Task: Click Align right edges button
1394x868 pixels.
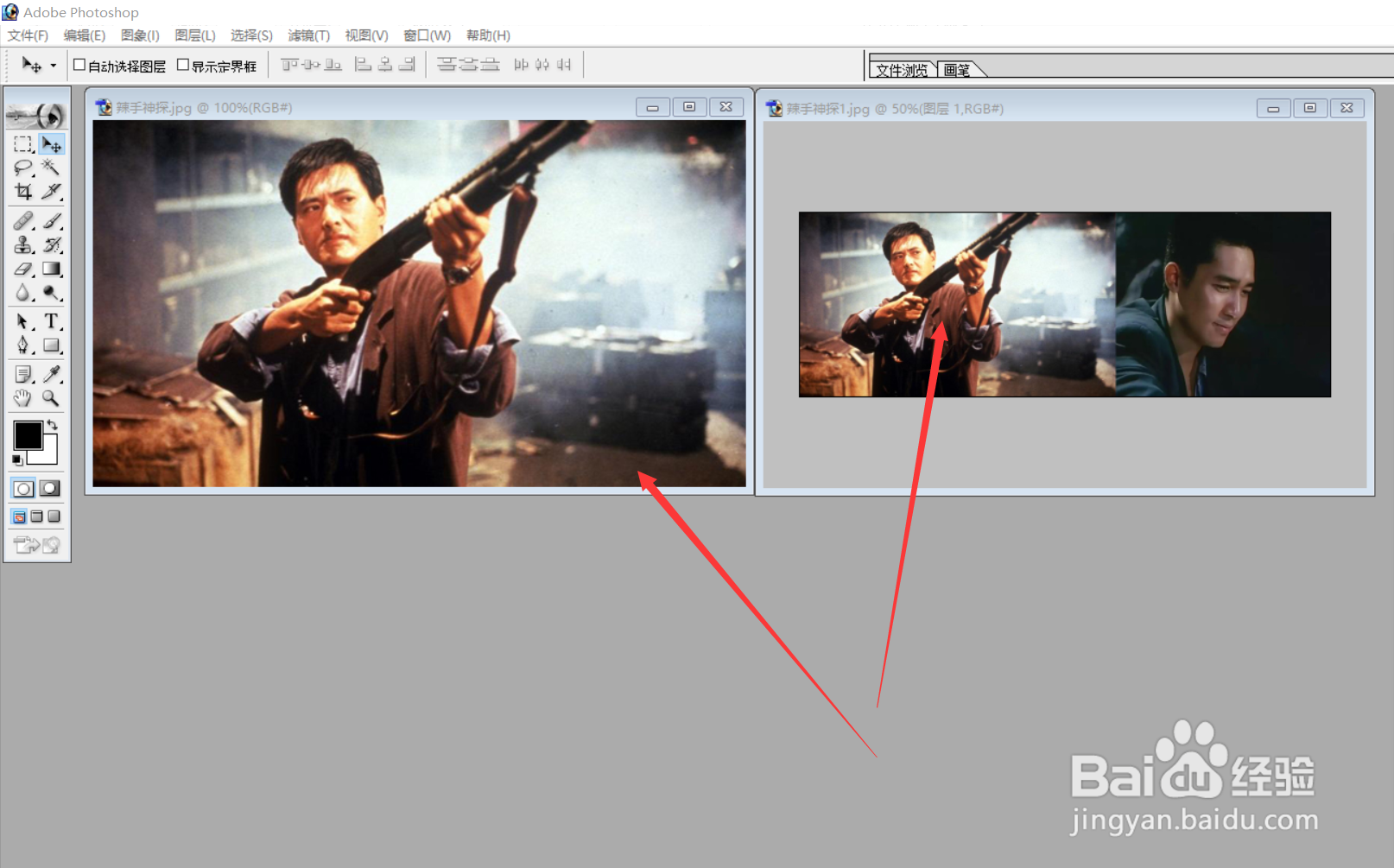Action: point(407,65)
